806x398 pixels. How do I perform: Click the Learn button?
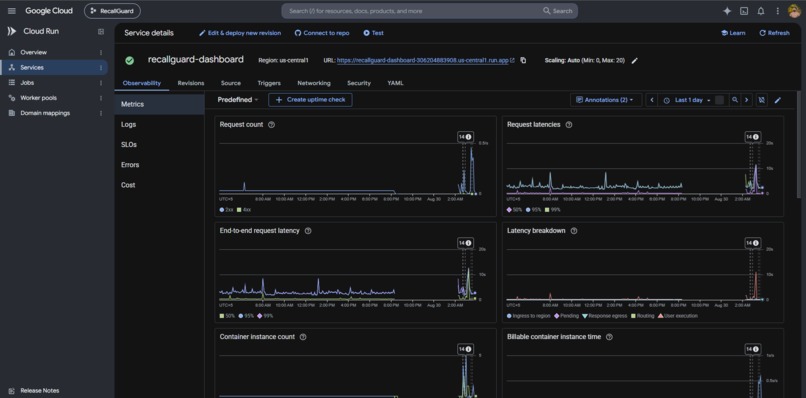coord(733,33)
